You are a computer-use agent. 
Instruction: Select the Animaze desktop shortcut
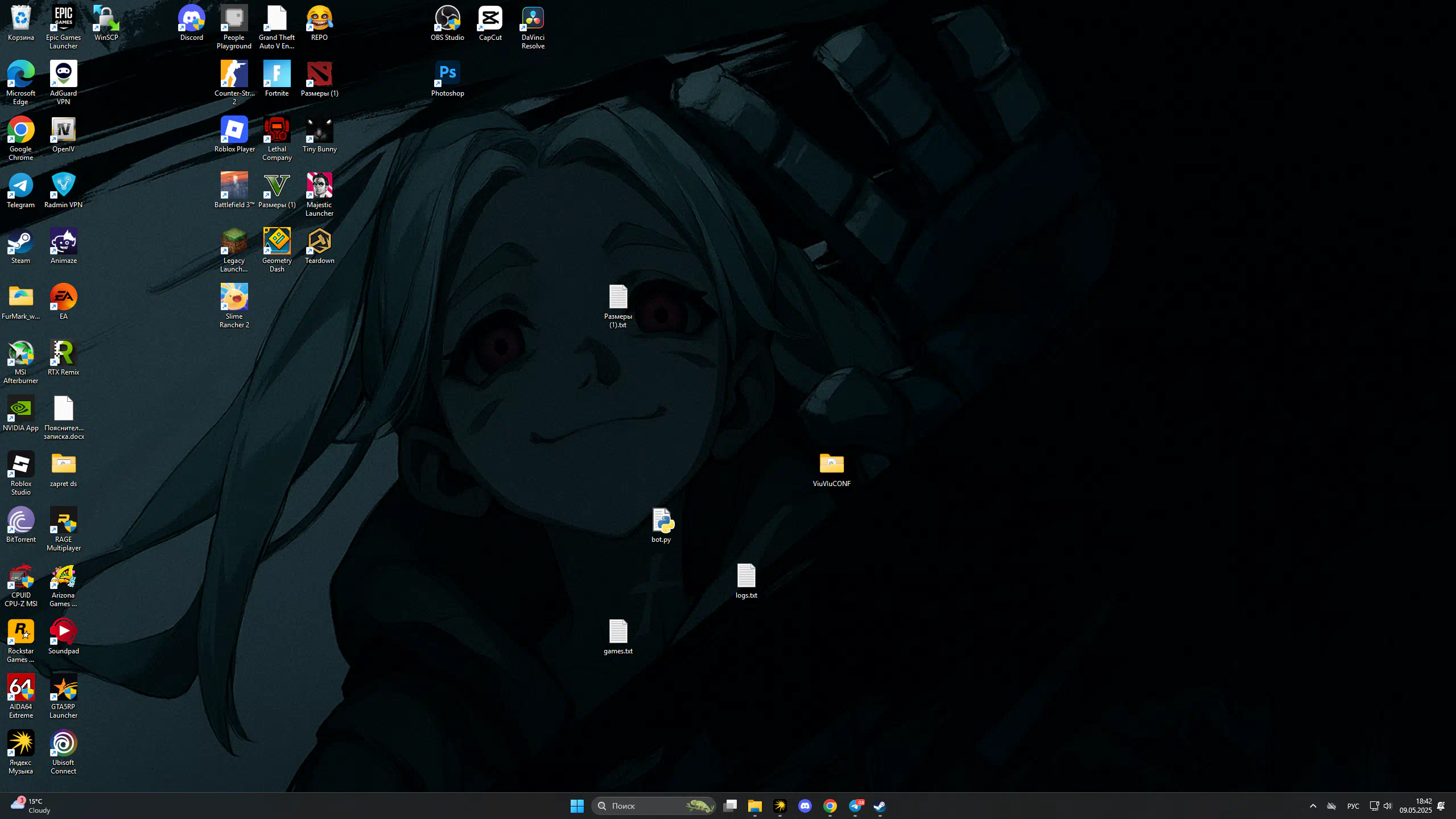tap(63, 246)
